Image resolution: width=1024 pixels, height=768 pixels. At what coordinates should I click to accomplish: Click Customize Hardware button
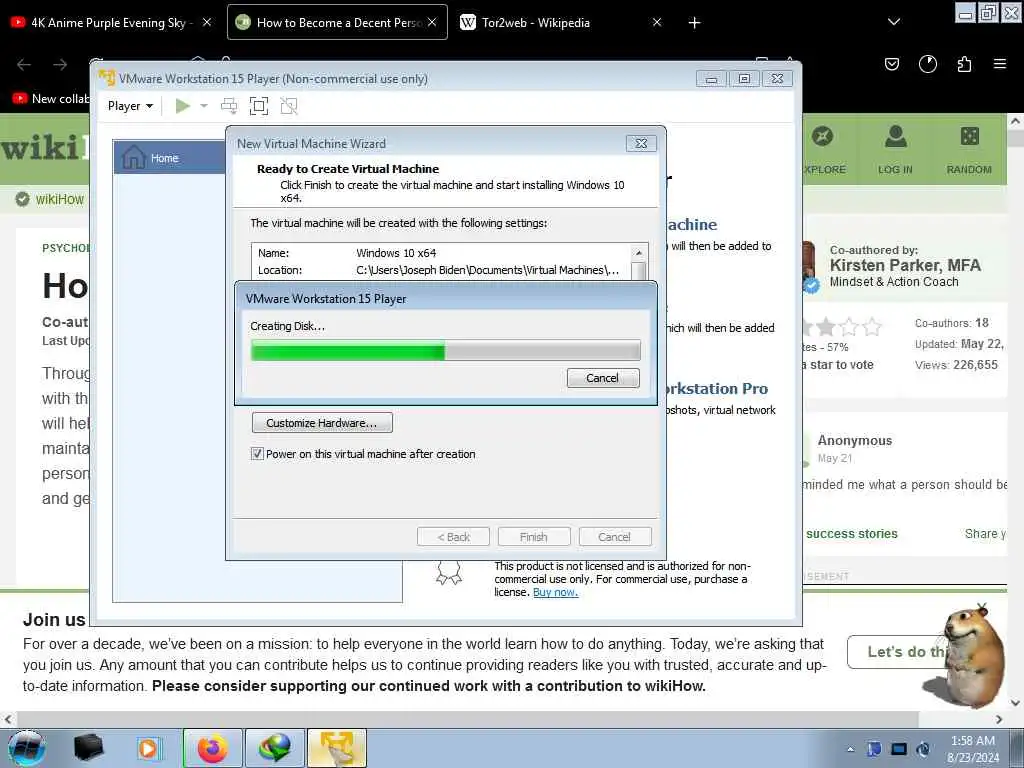[x=322, y=423]
